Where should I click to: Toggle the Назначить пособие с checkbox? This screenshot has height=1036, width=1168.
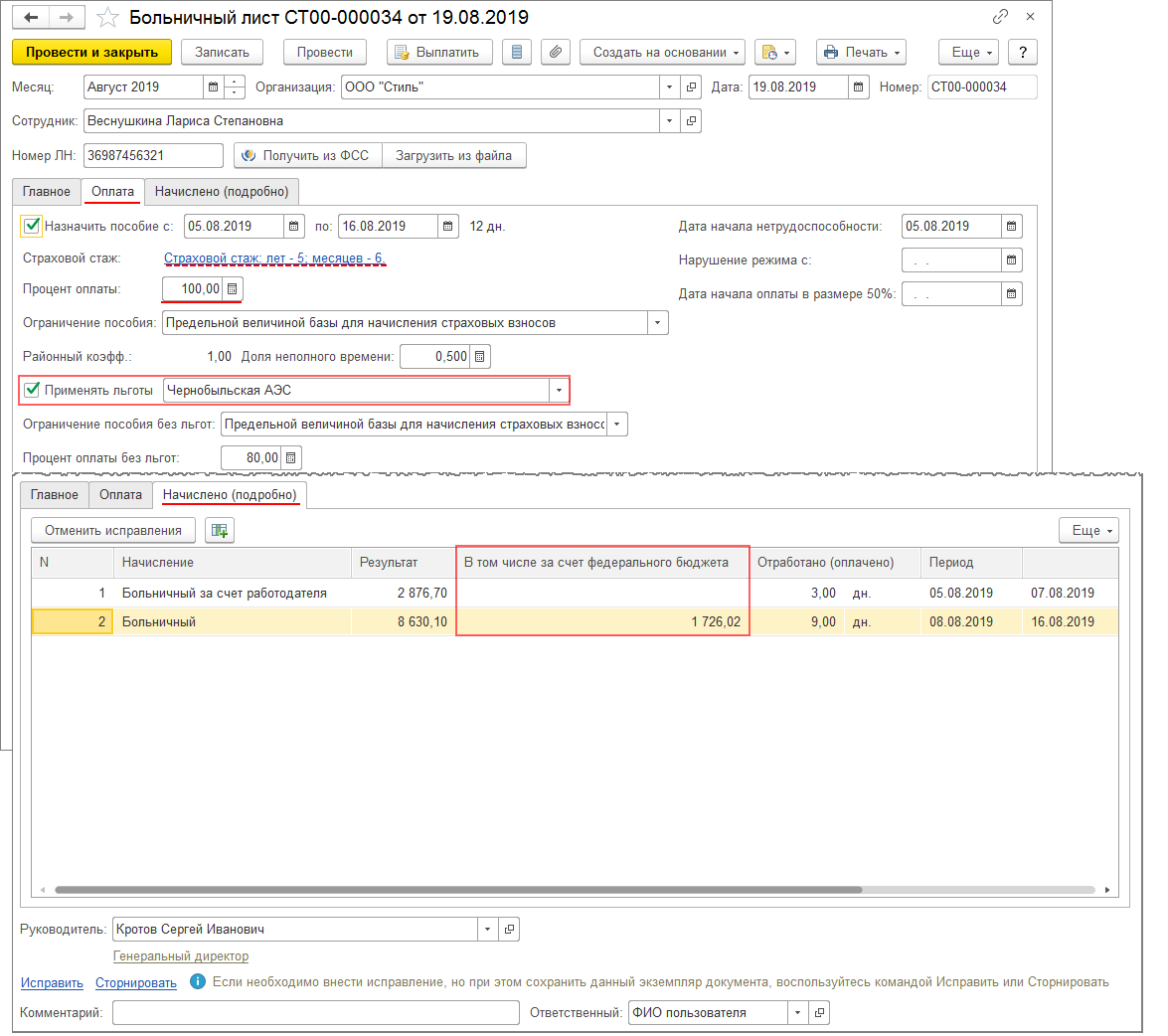tap(32, 226)
